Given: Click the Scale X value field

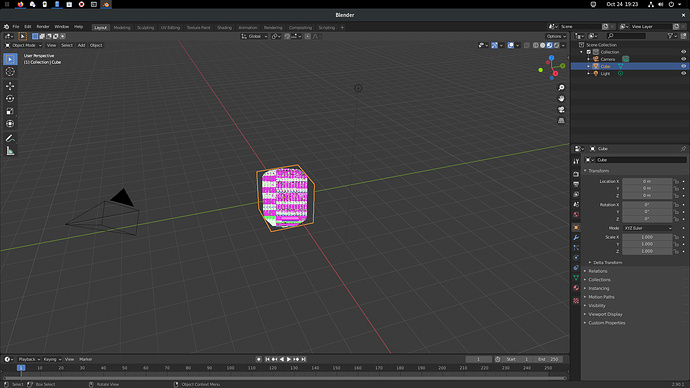Looking at the screenshot, I should click(x=647, y=237).
